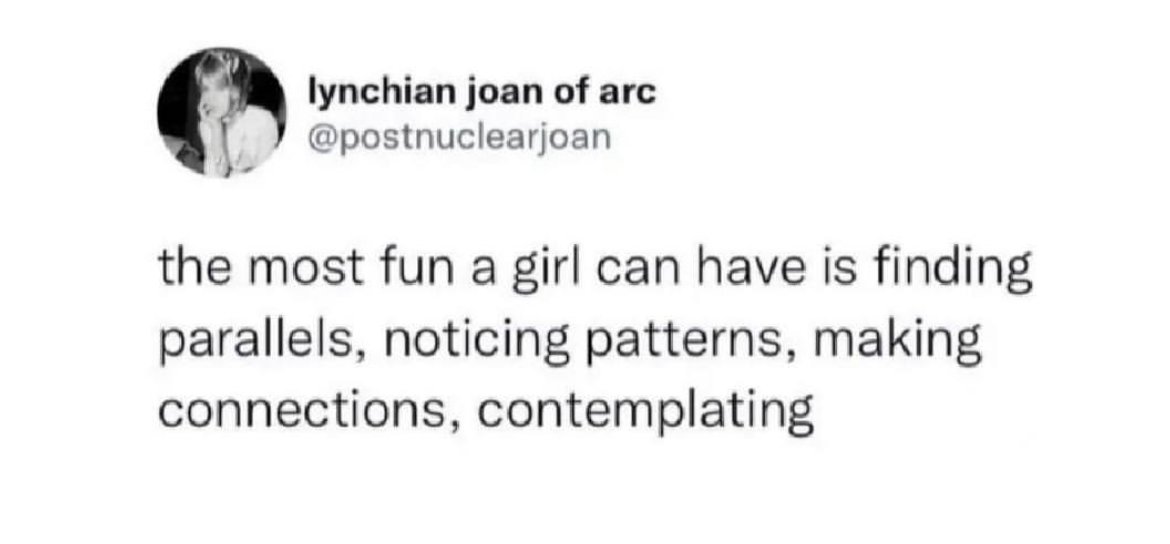Viewport: 1170px width, 544px height.
Task: Click the word 'connections' in the tweet
Action: (x=307, y=412)
